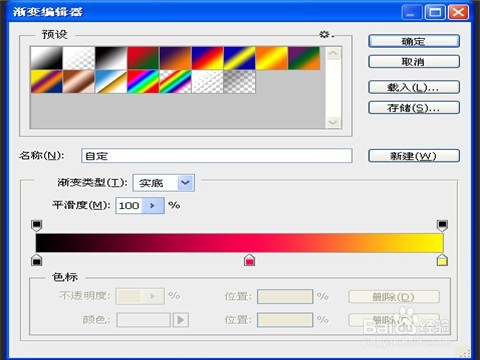Viewport: 480px width, 360px height.
Task: Select the red midpoint color stop
Action: coord(249,260)
